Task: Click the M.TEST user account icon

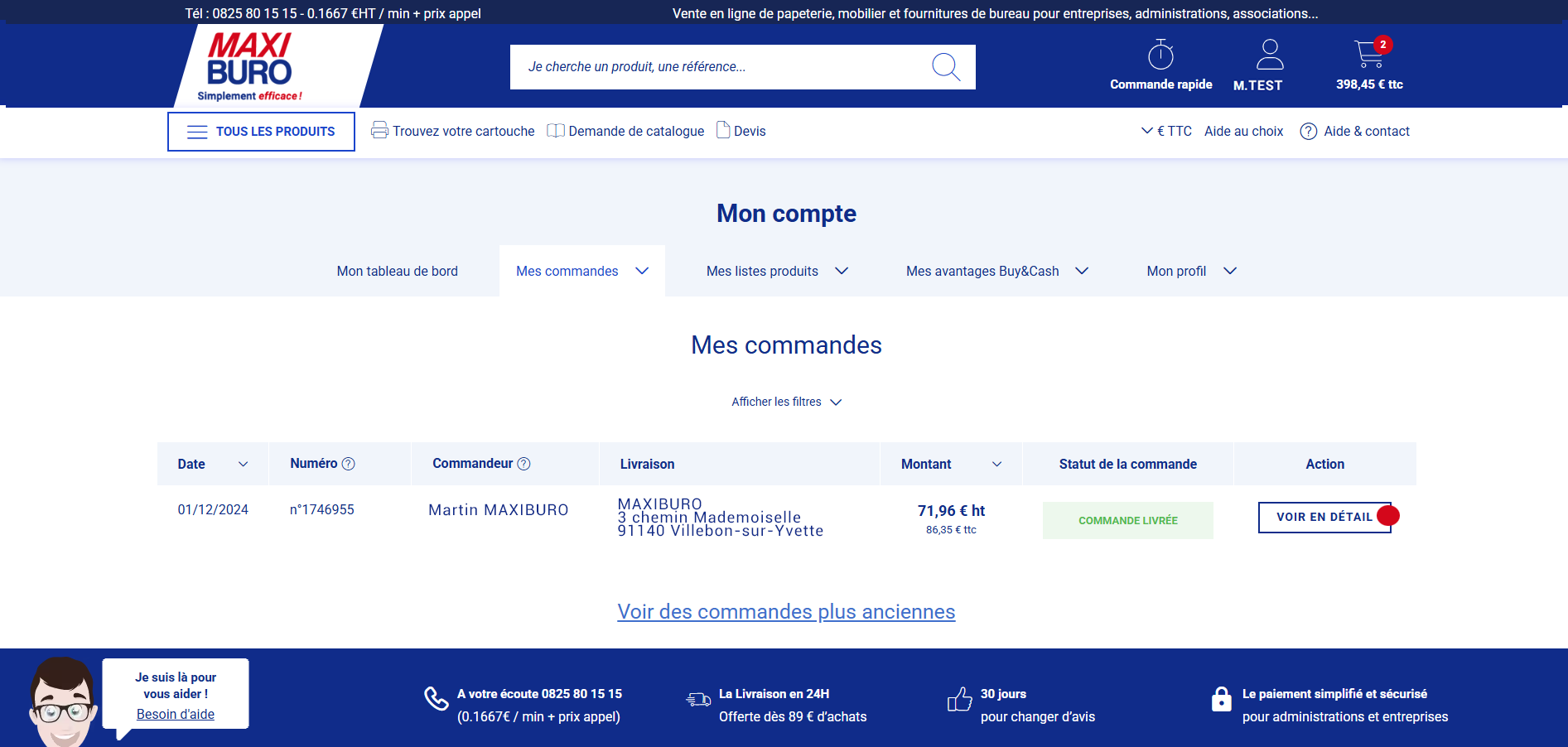Action: [1269, 55]
